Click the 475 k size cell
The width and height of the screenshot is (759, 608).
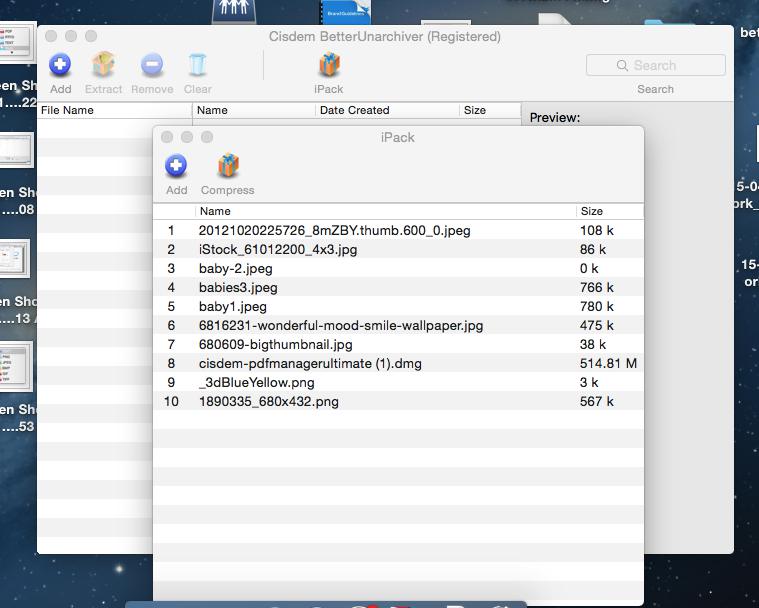(596, 325)
